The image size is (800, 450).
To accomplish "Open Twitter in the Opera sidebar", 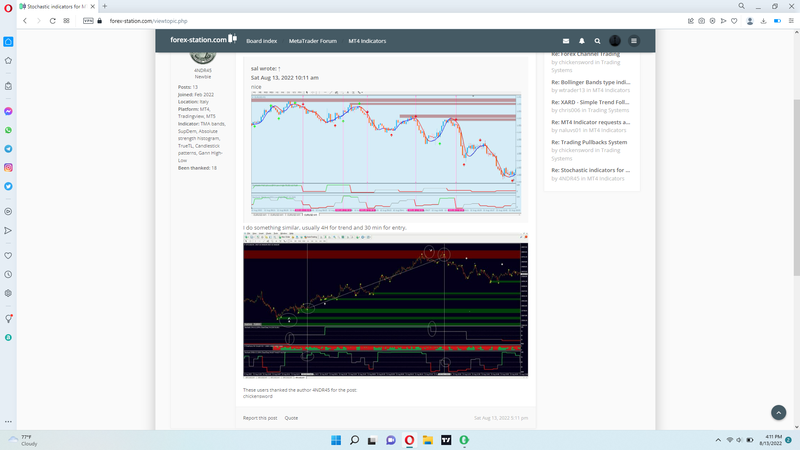I will click(x=8, y=186).
